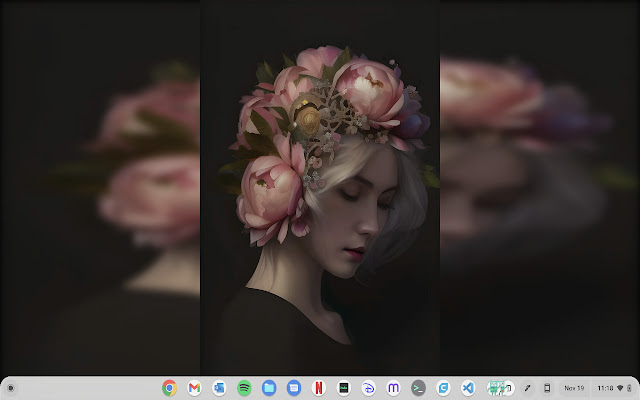The height and width of the screenshot is (400, 640).
Task: Open the Files app
Action: 269,388
